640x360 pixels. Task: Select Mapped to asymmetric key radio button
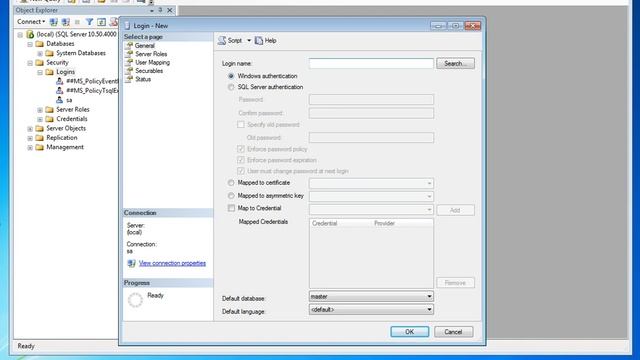(231, 196)
